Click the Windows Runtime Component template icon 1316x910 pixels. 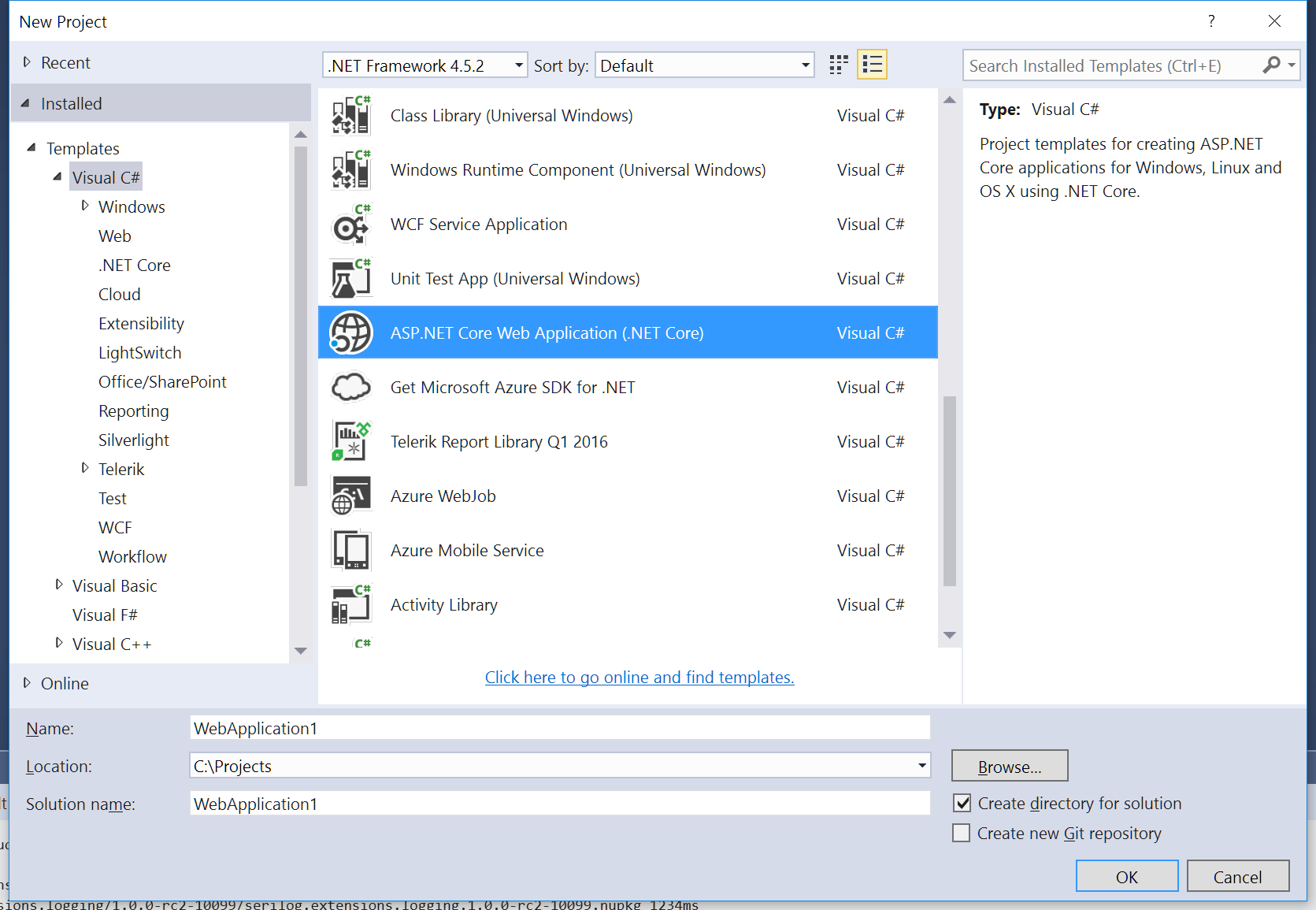click(x=350, y=170)
